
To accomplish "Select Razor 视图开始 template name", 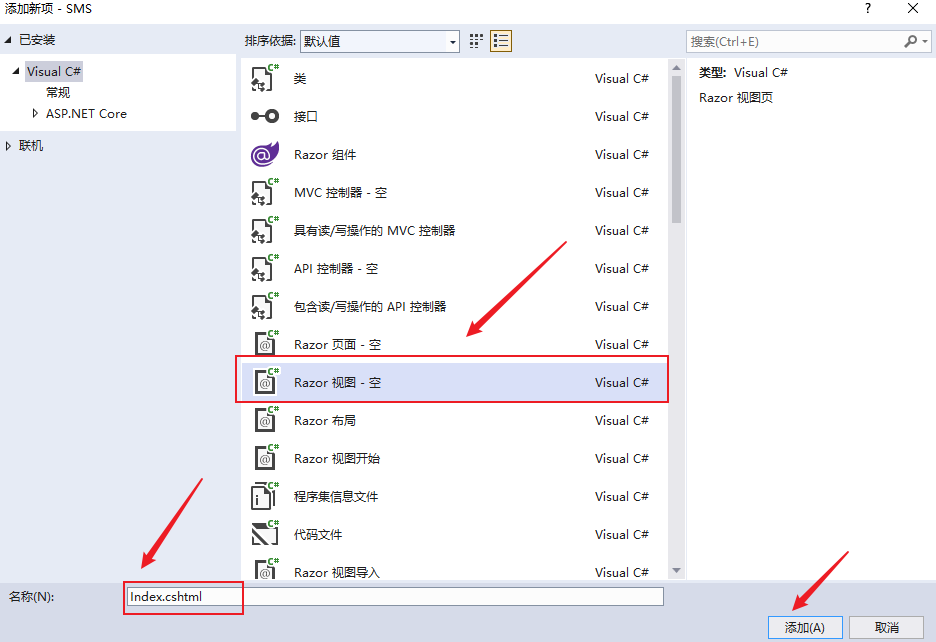I will coord(337,459).
